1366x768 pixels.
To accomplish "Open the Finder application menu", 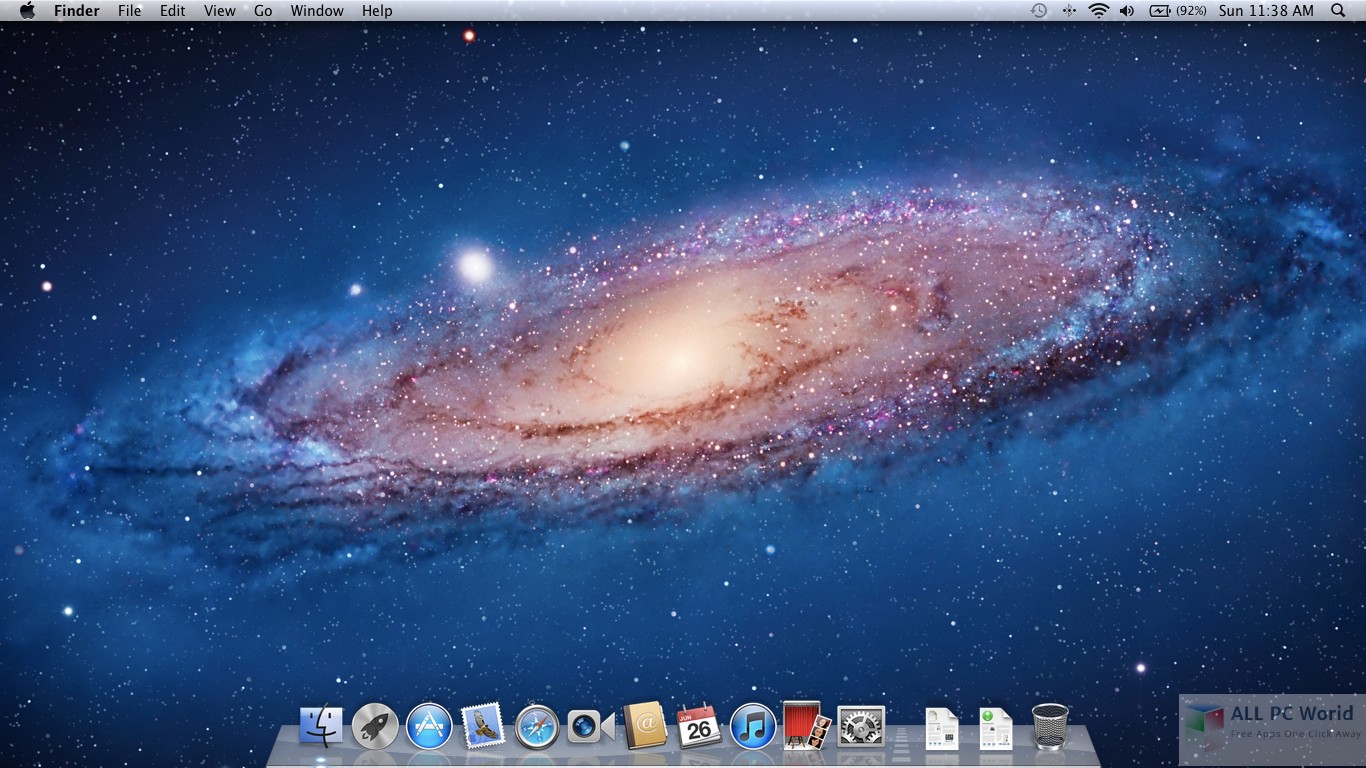I will click(x=76, y=11).
